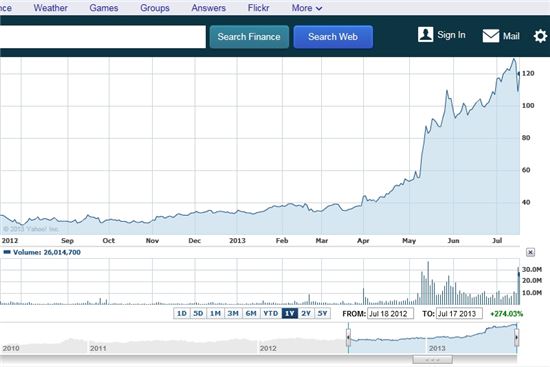This screenshot has height=367, width=550.
Task: Click the Sign In link
Action: click(x=451, y=35)
